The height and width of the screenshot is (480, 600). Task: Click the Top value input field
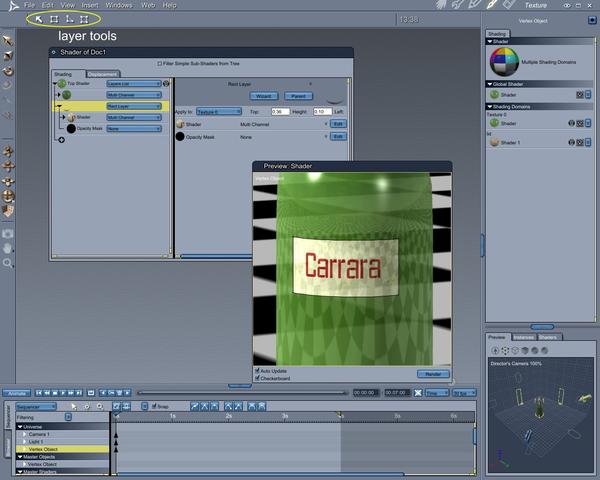(280, 112)
